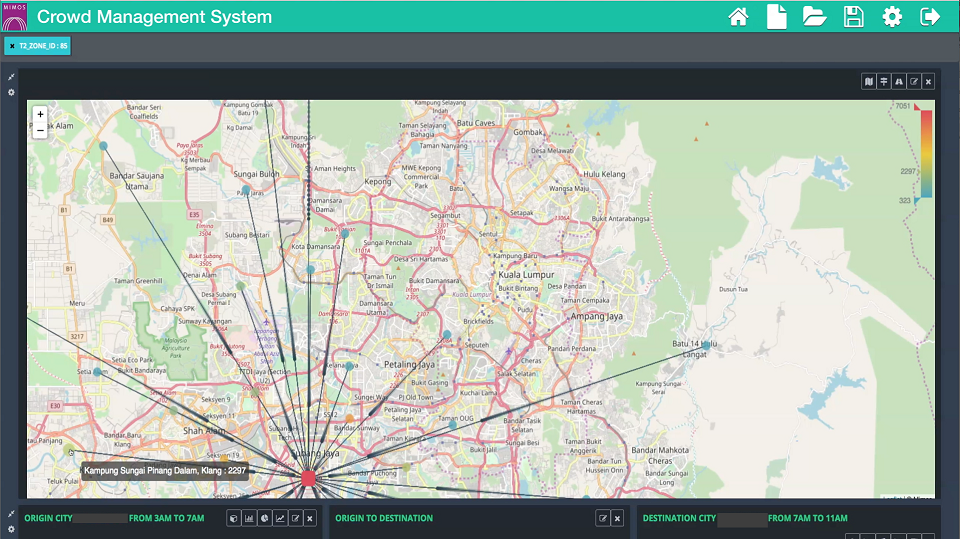
Task: Show Origin City panel as bar chart
Action: click(x=249, y=518)
